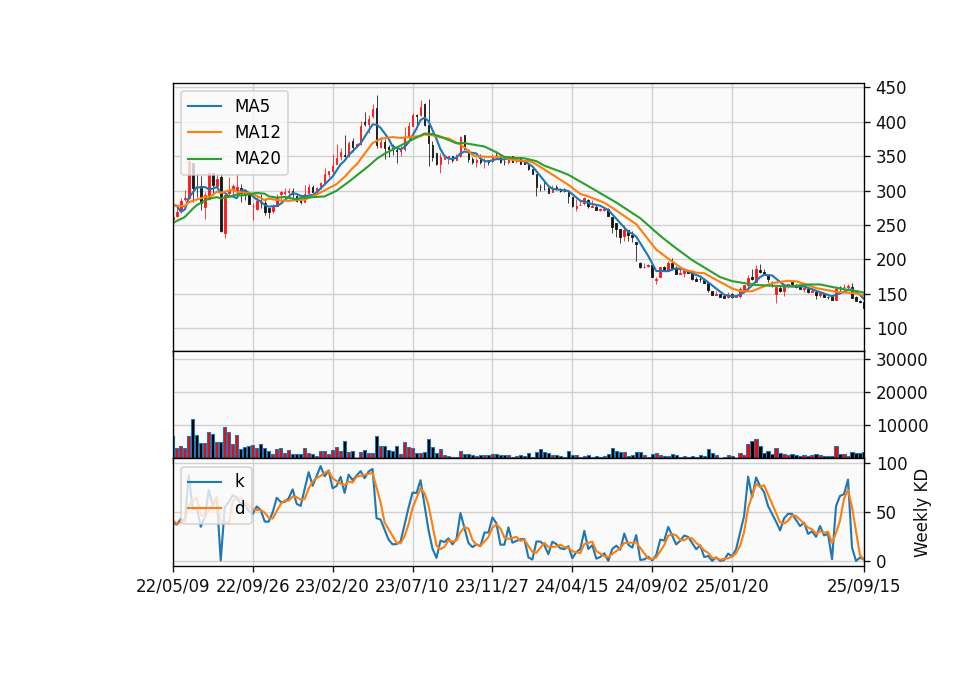Click the 23/11/27 date tick label
Viewport: 960px width, 690px height.
492,586
